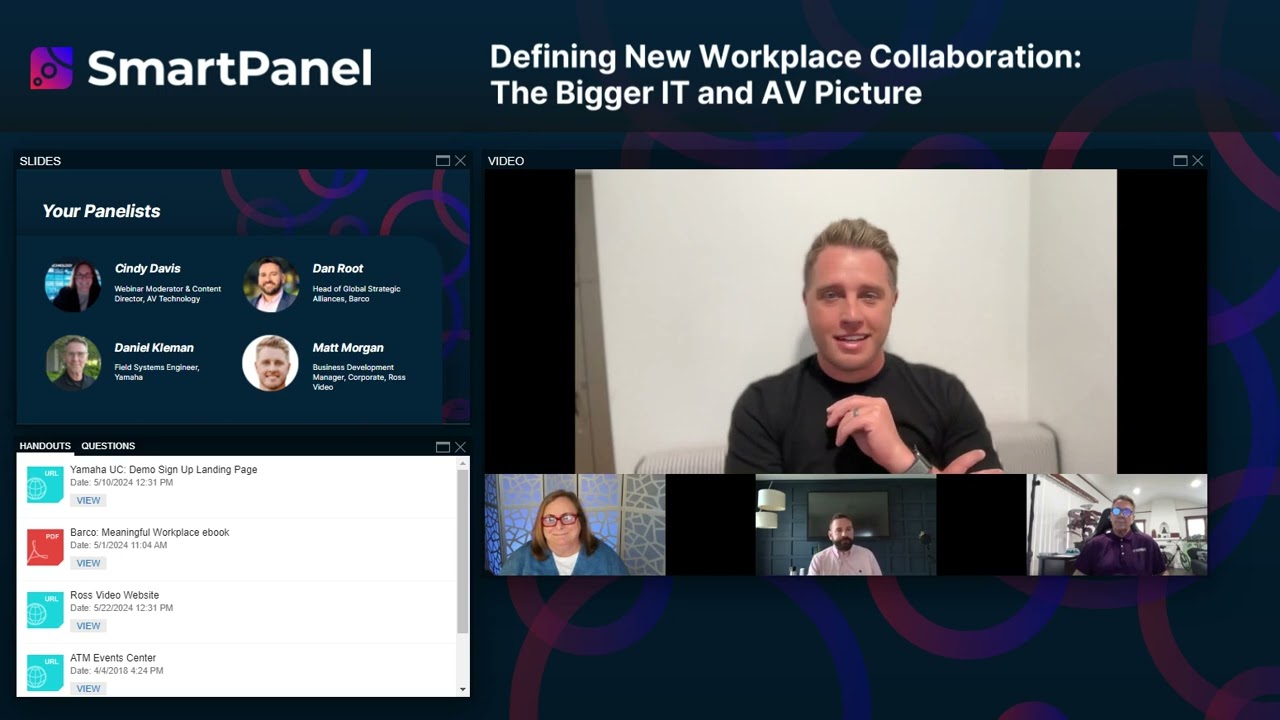Viewport: 1280px width, 720px height.
Task: Click the ATM Events Center URL icon
Action: [x=45, y=673]
